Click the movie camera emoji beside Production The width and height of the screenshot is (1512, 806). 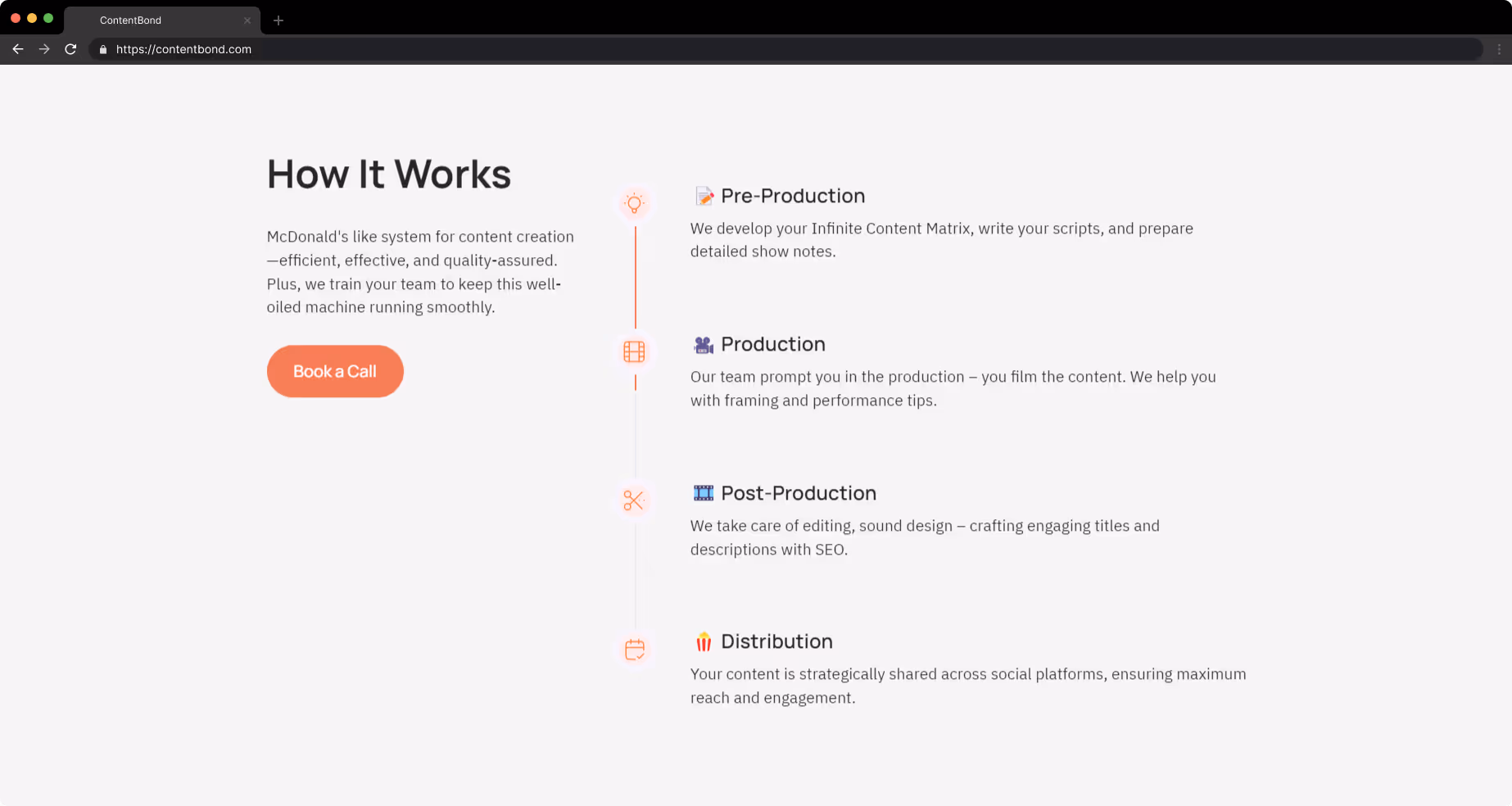tap(704, 345)
